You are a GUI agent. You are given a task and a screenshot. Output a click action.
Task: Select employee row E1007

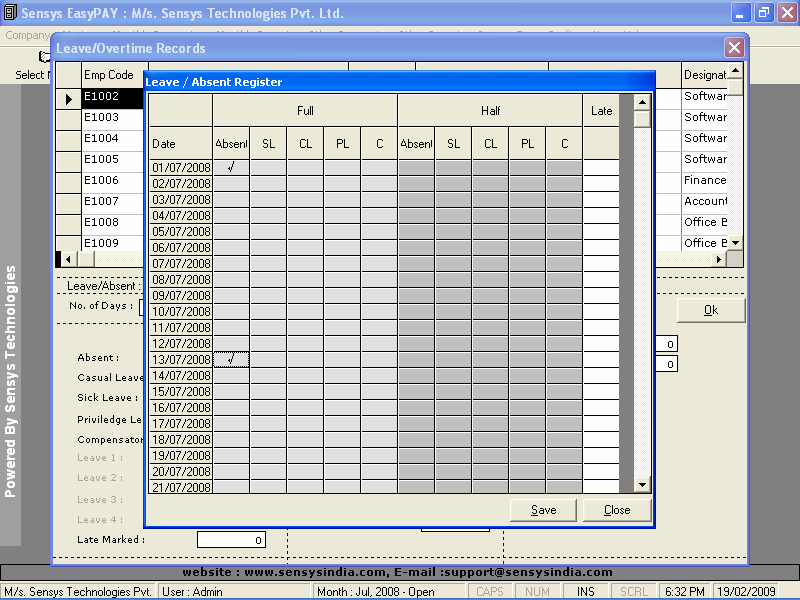pos(112,201)
